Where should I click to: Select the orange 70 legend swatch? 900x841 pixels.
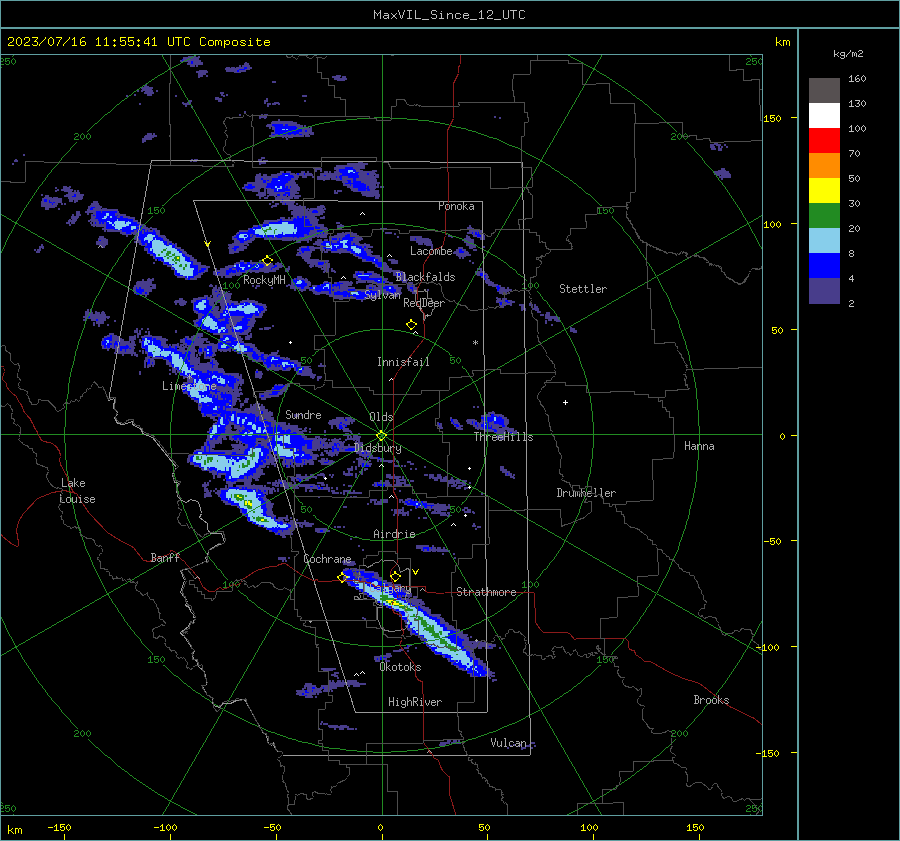click(x=824, y=165)
